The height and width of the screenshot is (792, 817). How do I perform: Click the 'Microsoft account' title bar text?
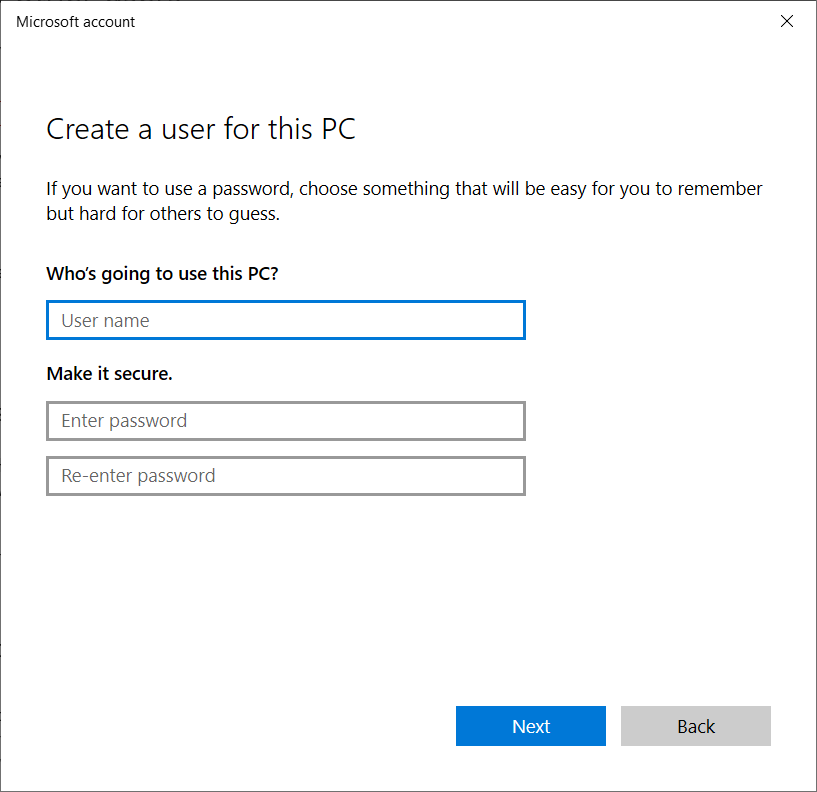point(74,21)
